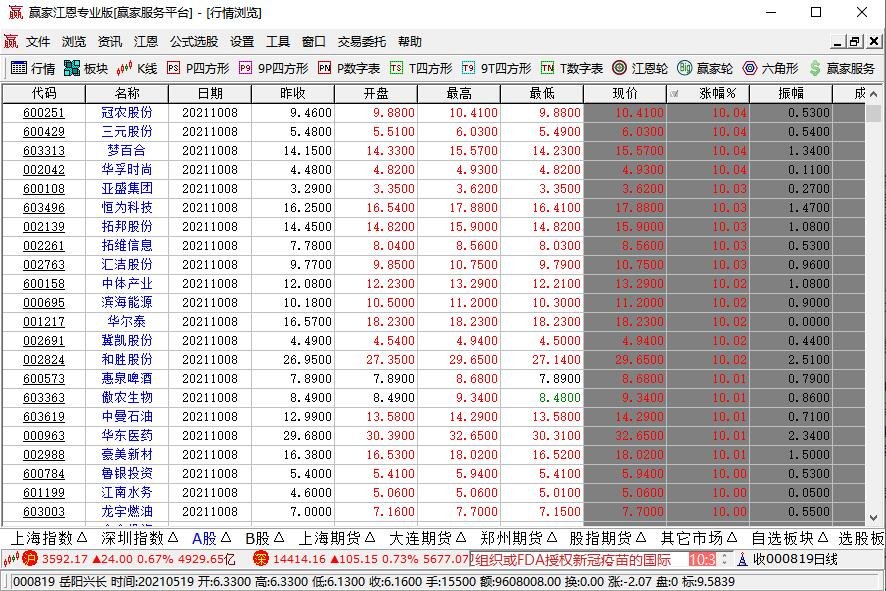Viewport: 886px width, 591px height.
Task: Switch to the B股 market tab
Action: (x=255, y=537)
